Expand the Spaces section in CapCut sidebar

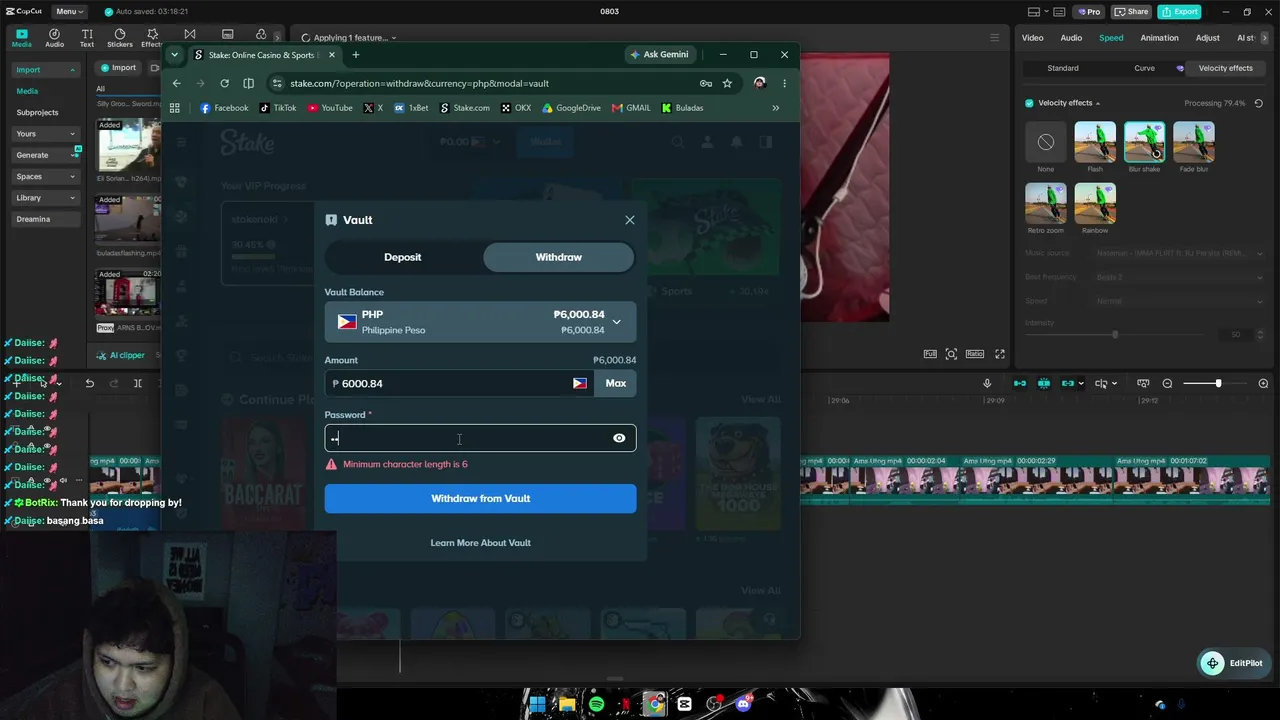45,177
